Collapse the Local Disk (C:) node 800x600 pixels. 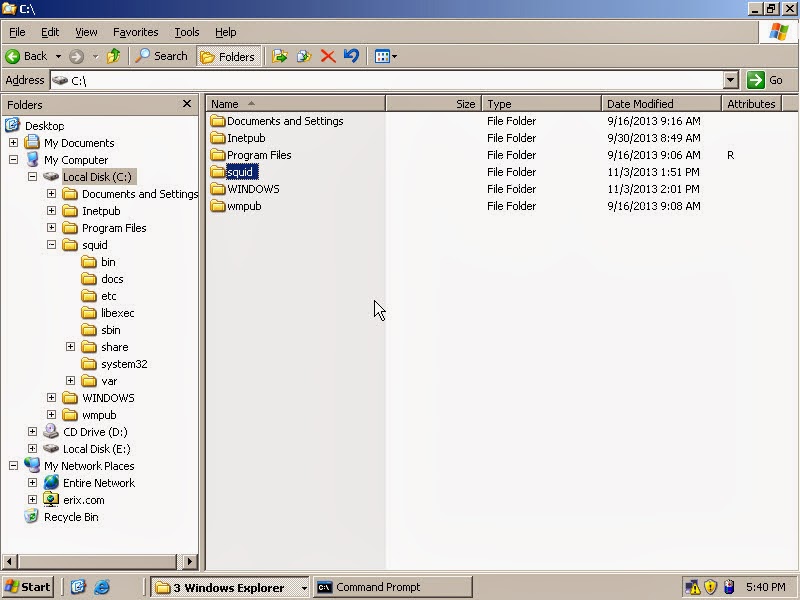tap(32, 177)
